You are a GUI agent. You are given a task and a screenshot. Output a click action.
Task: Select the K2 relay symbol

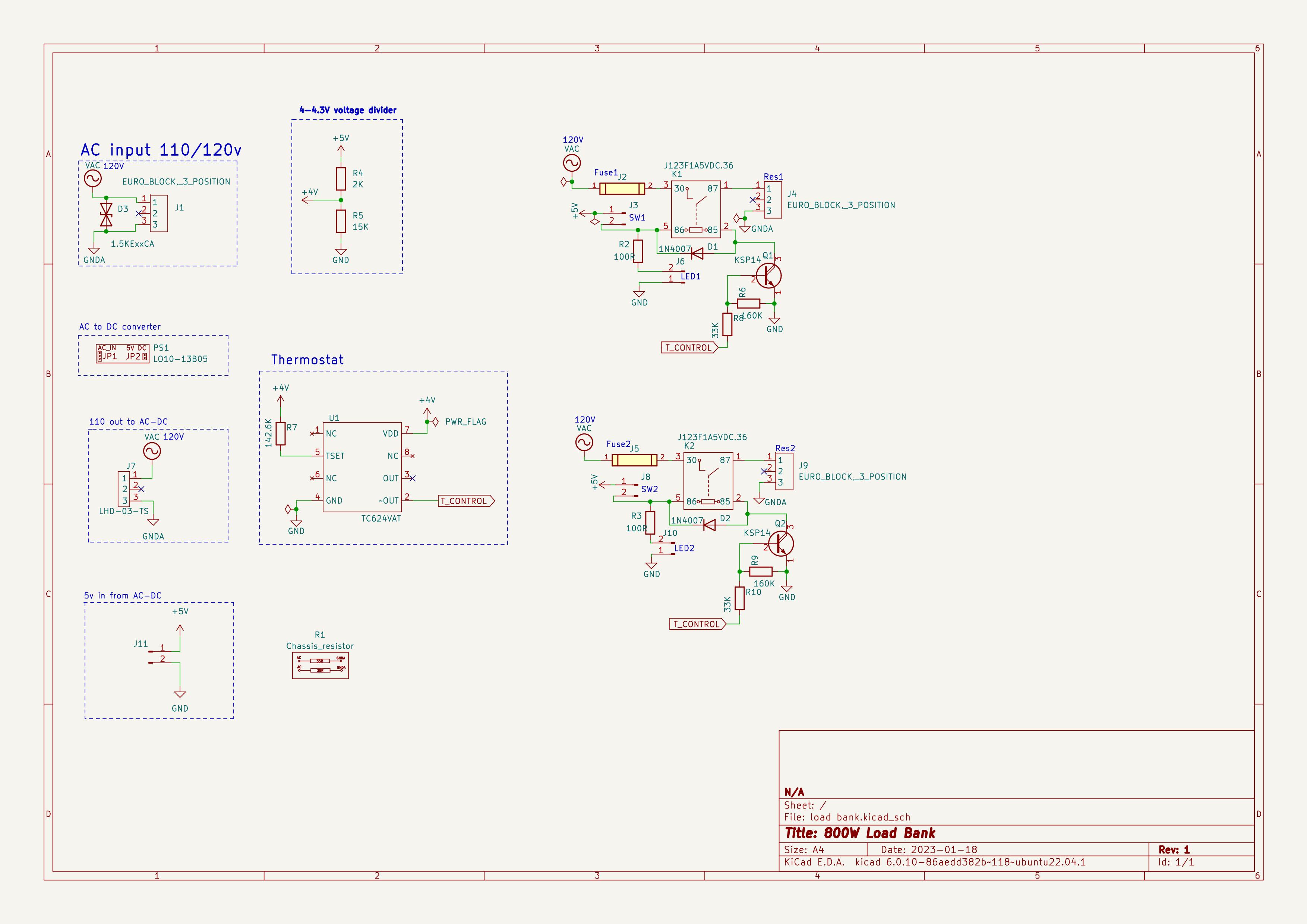coord(708,481)
